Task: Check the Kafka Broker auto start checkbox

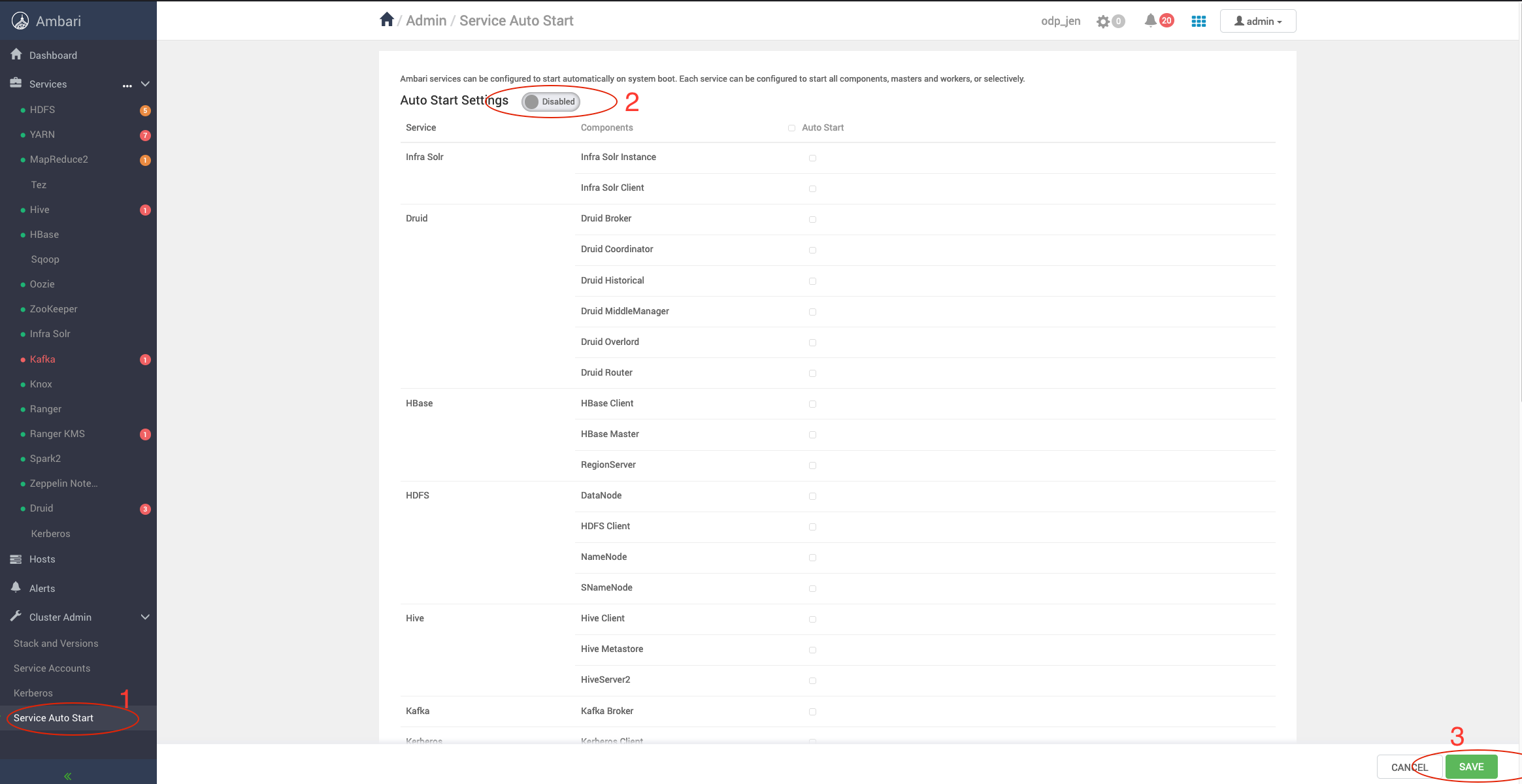Action: point(812,712)
